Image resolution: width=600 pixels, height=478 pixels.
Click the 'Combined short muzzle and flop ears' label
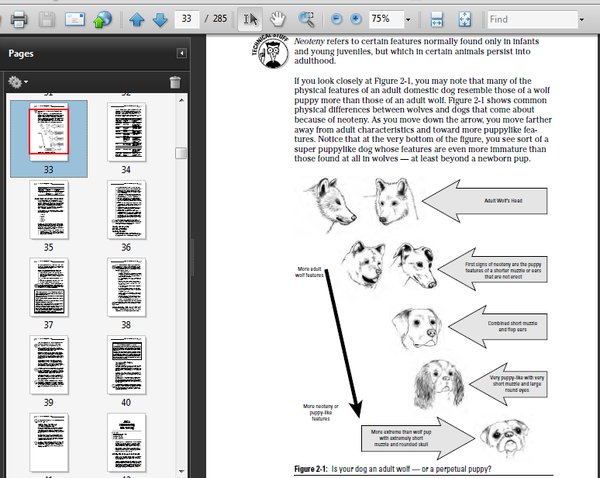(x=512, y=326)
